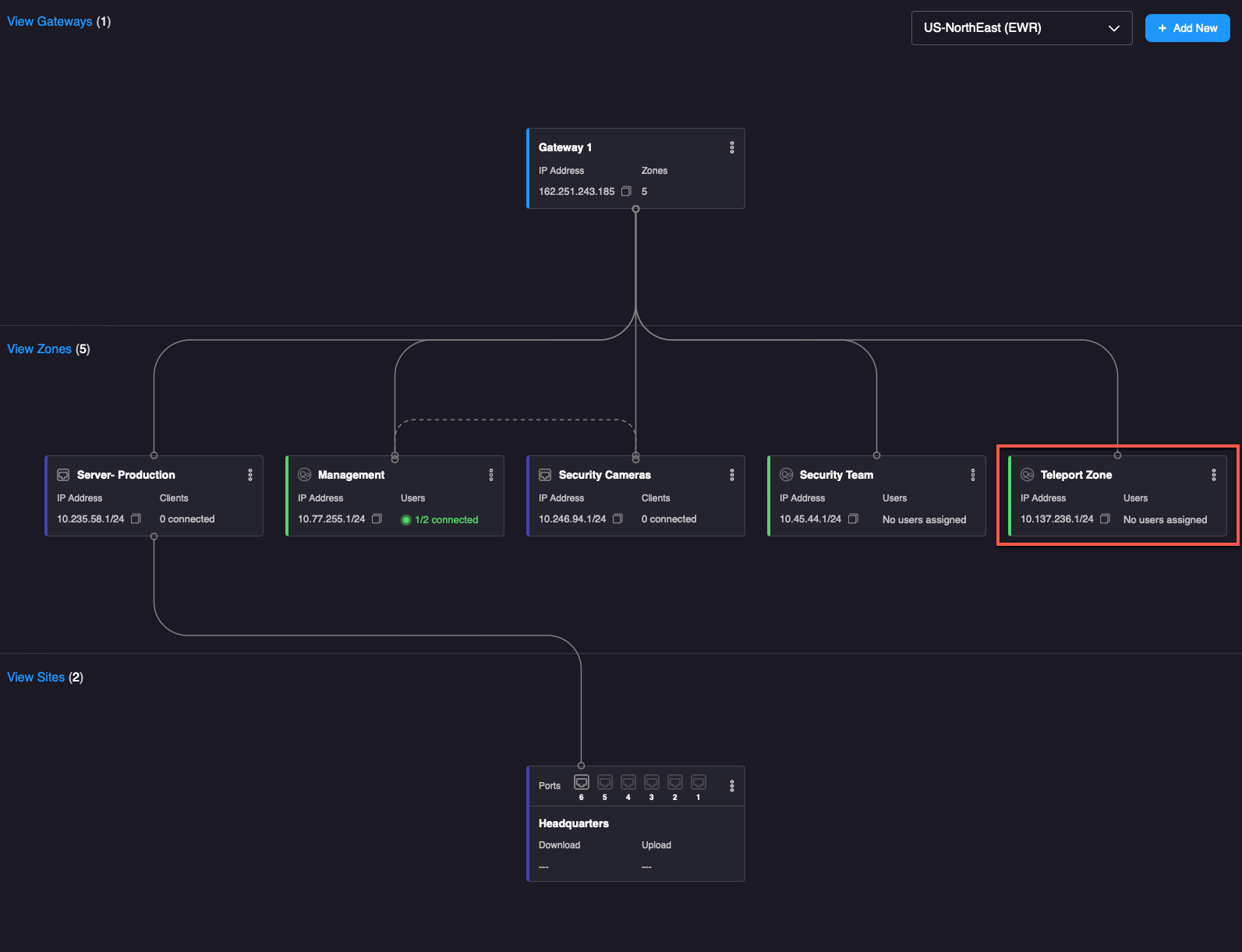
Task: Click the Add New button
Action: click(1187, 28)
